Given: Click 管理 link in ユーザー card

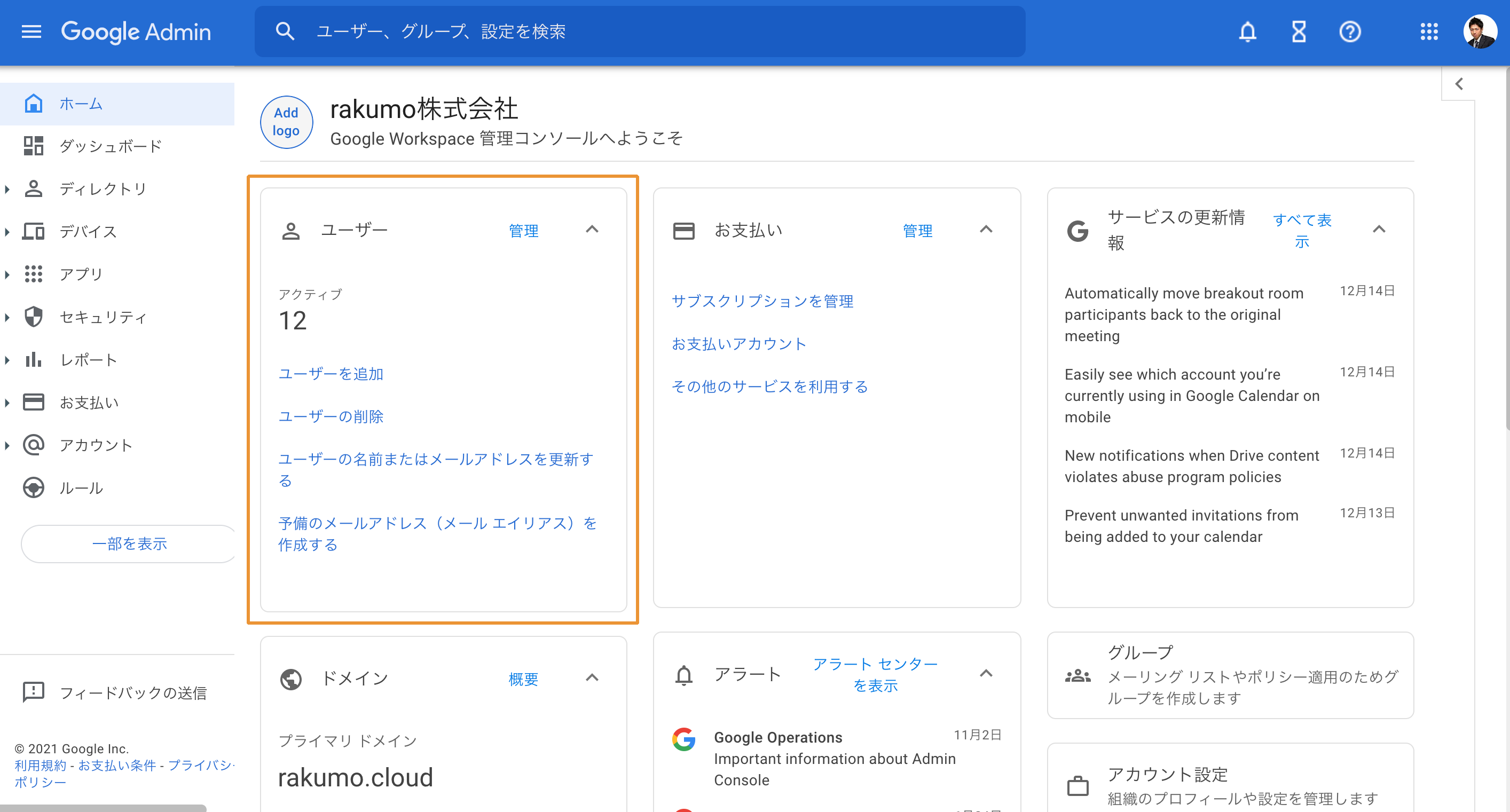Looking at the screenshot, I should coord(523,231).
